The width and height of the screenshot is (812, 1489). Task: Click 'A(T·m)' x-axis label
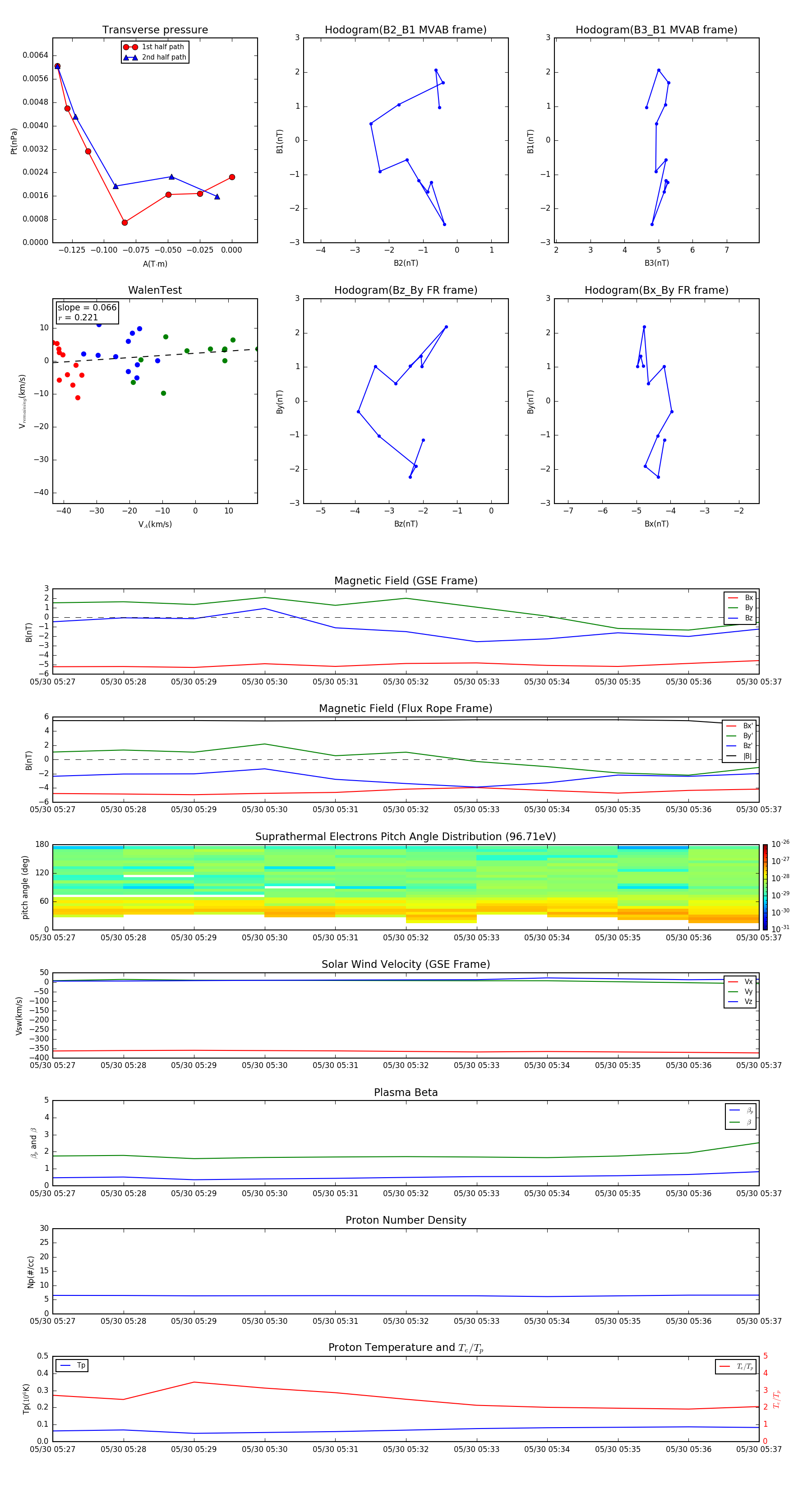(x=155, y=264)
